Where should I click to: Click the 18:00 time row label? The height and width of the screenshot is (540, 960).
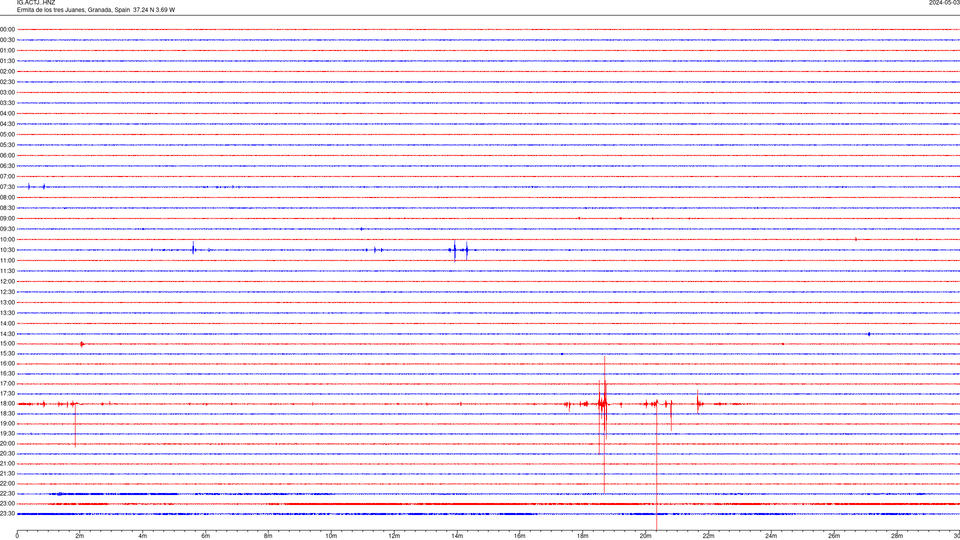coord(7,403)
